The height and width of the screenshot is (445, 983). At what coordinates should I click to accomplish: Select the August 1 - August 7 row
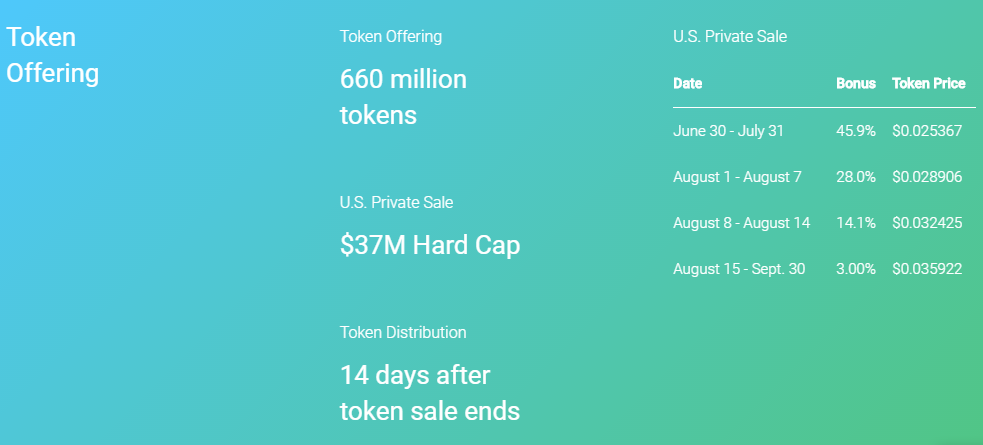tap(824, 177)
